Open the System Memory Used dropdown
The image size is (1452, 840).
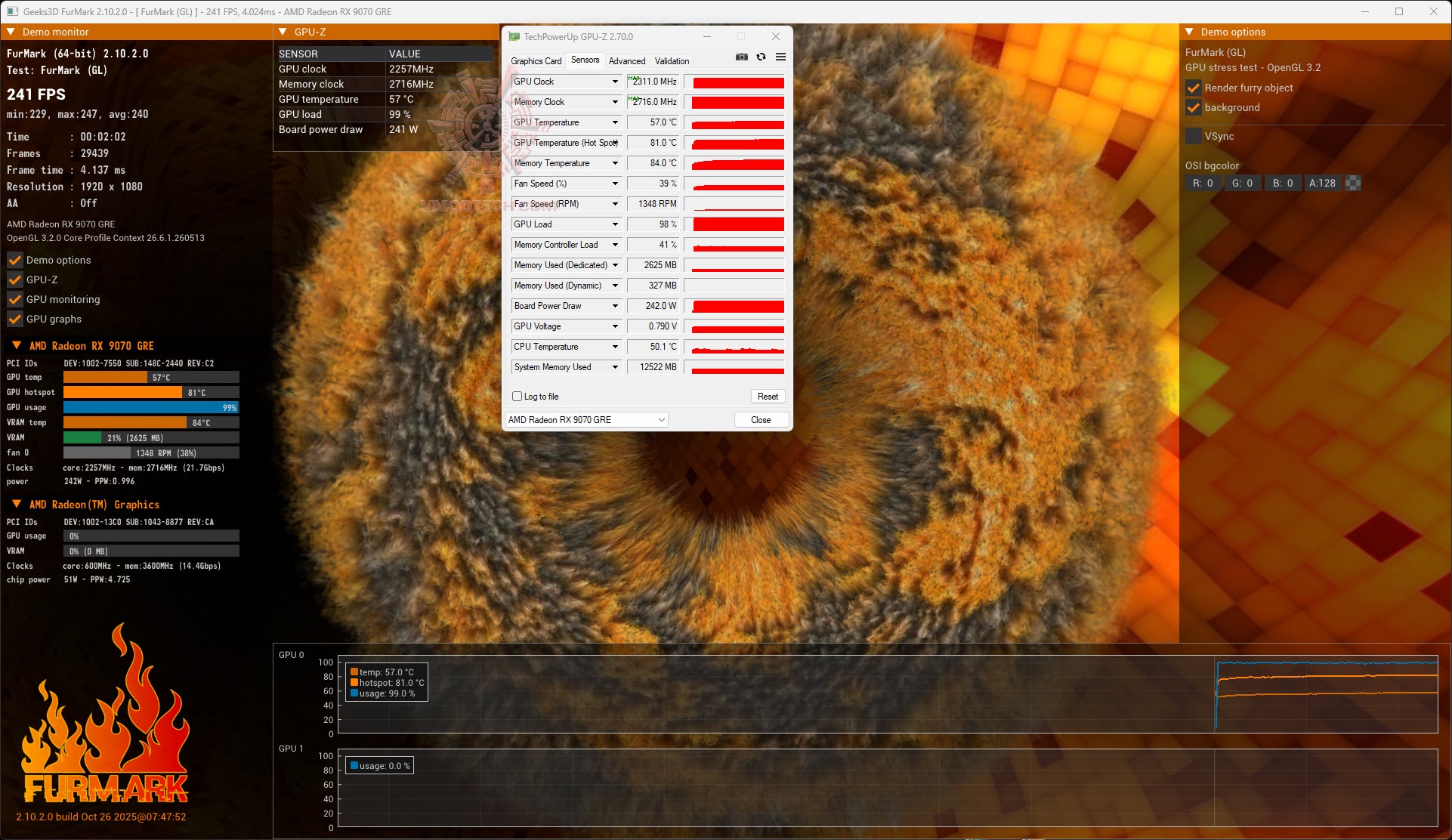click(x=616, y=367)
